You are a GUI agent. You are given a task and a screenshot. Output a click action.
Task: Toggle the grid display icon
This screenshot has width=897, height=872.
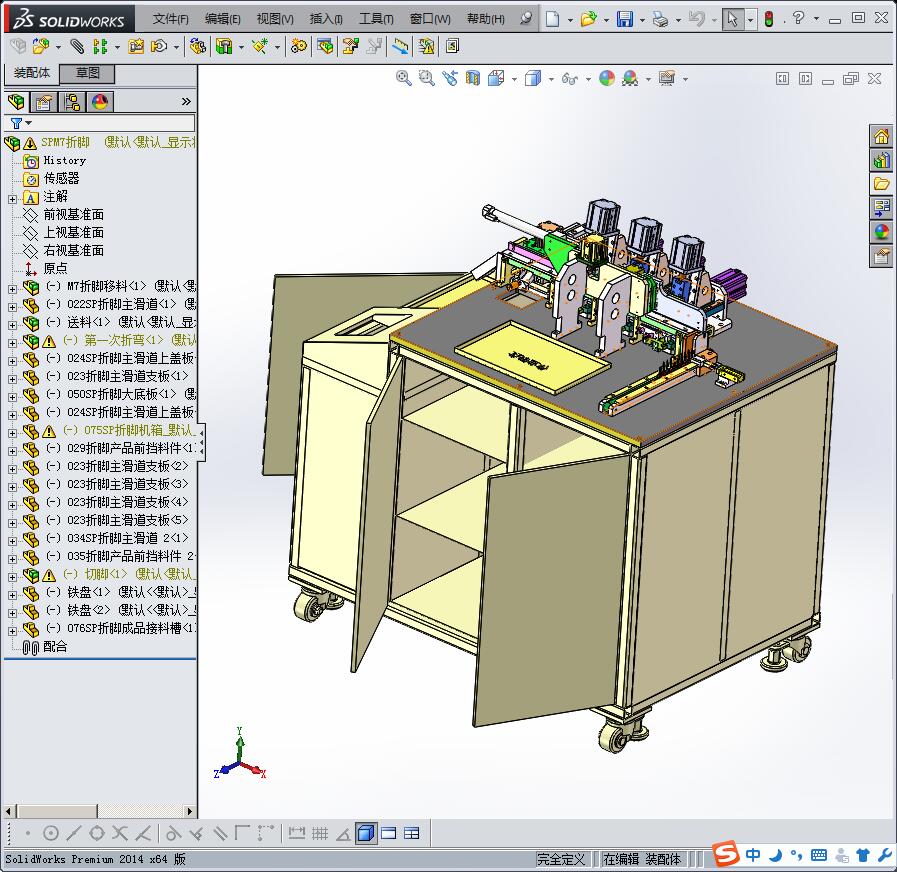(320, 834)
